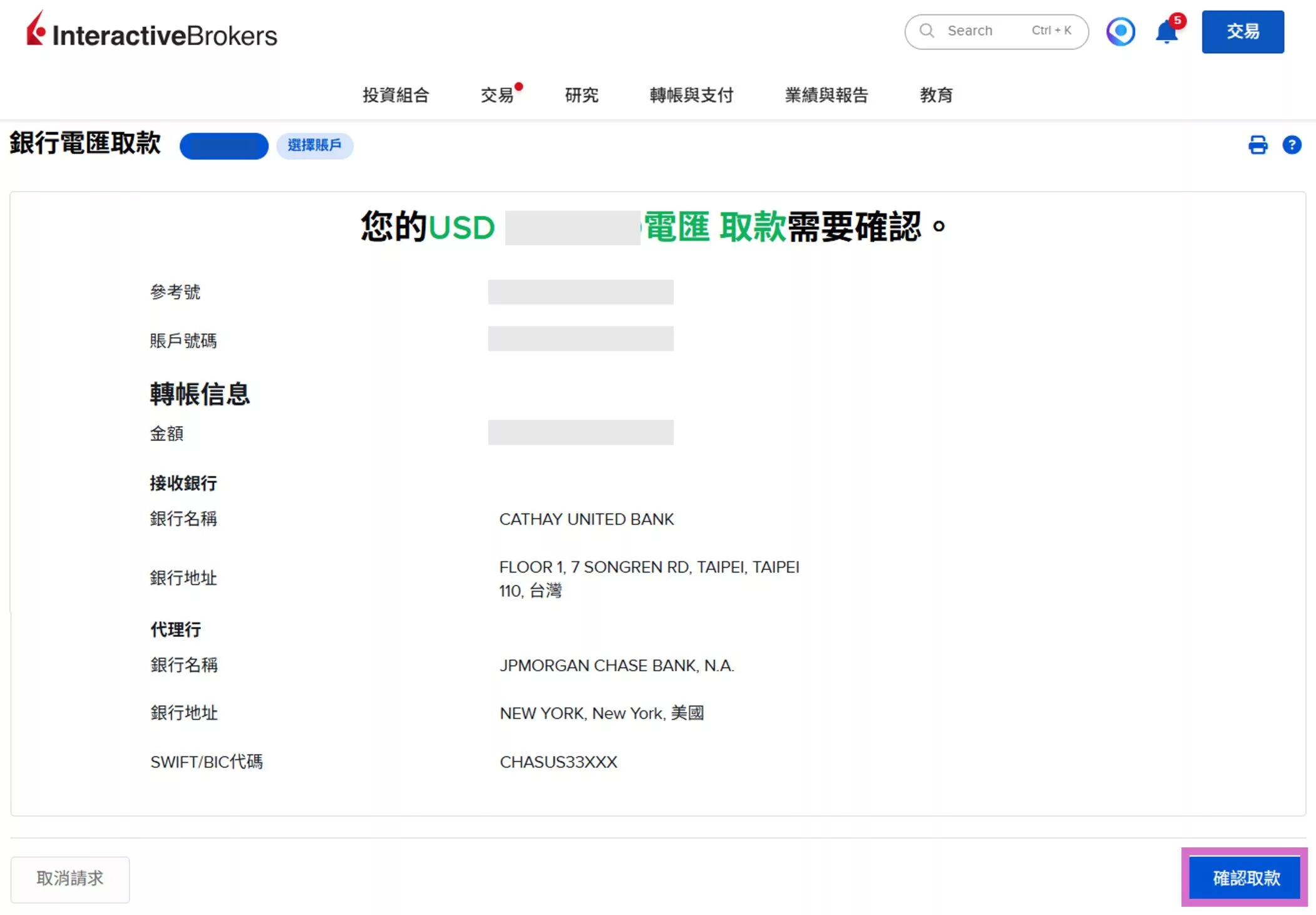Click the redacted 賬戶號碼 value field
The width and height of the screenshot is (1316, 915).
[x=580, y=338]
